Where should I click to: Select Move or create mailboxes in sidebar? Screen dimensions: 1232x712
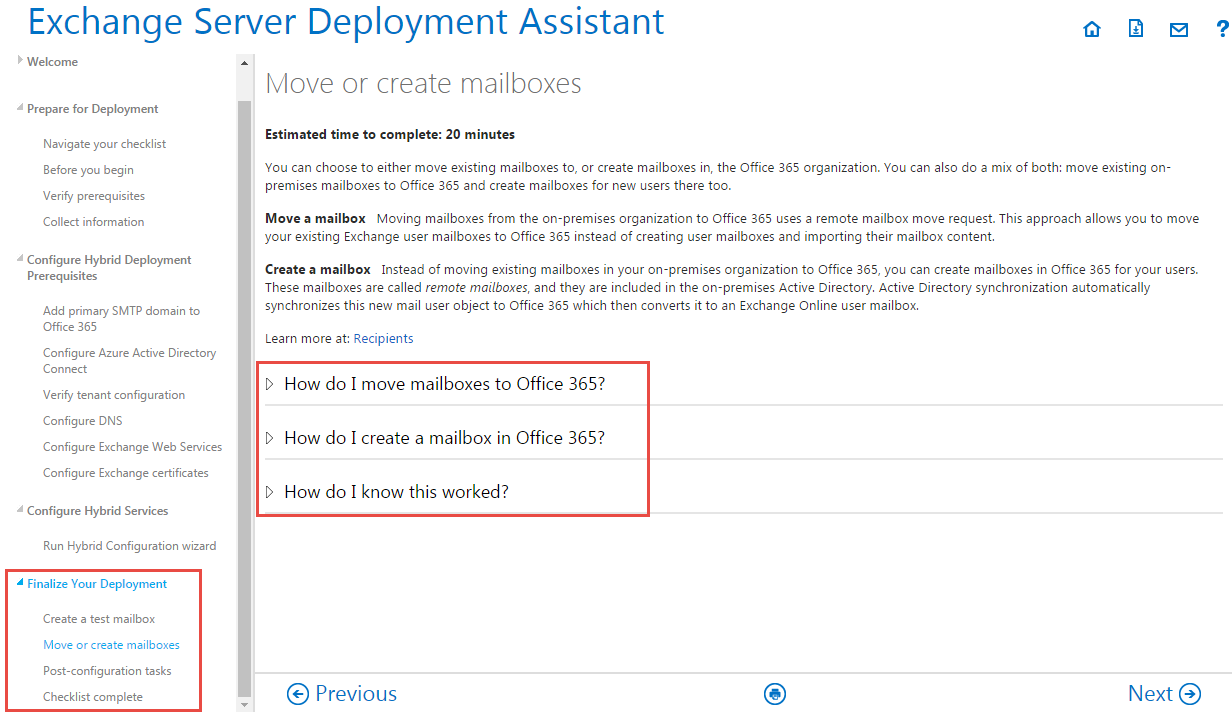coord(112,645)
